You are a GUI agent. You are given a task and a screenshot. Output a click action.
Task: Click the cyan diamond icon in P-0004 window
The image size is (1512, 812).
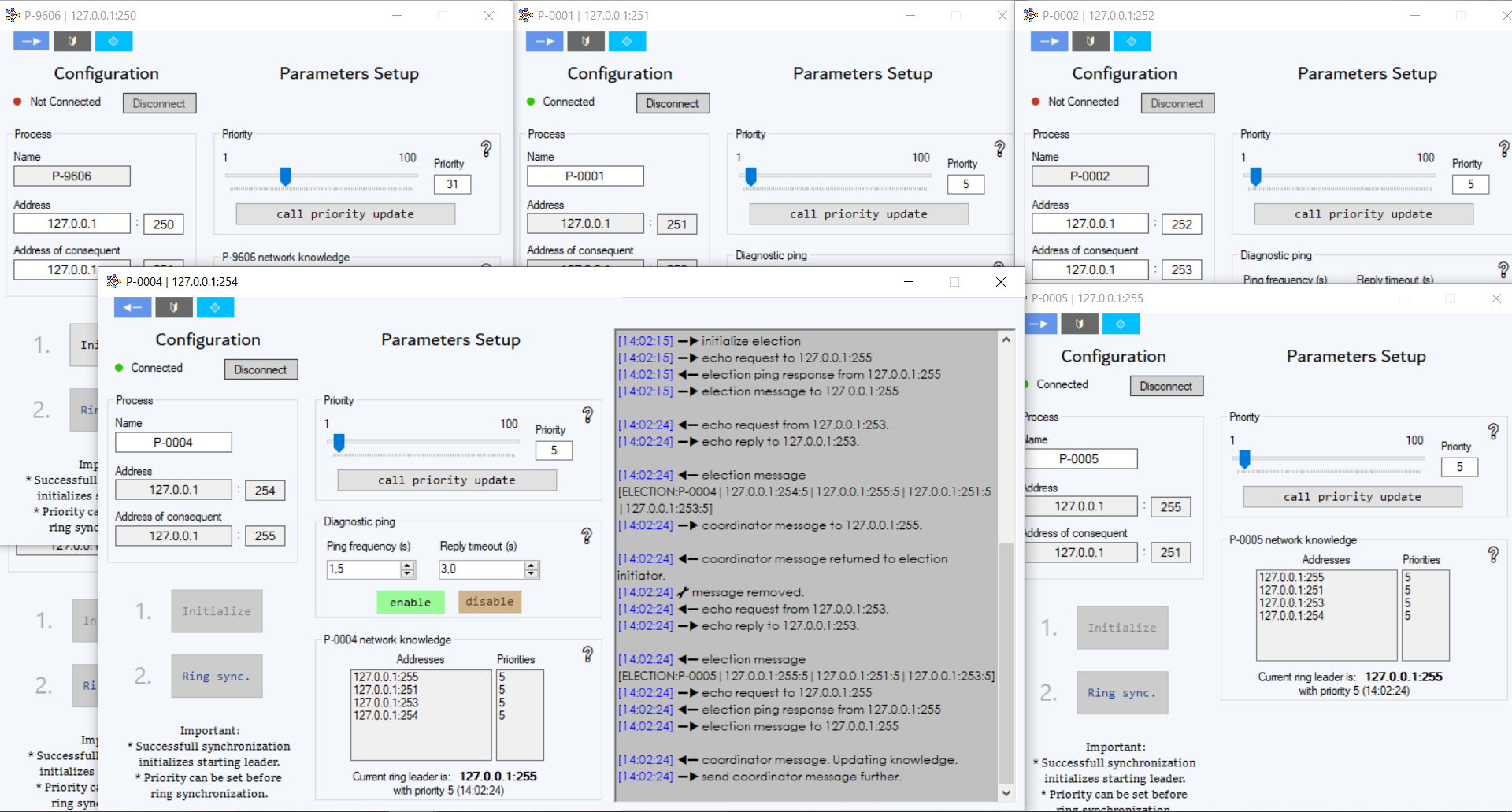[x=215, y=307]
